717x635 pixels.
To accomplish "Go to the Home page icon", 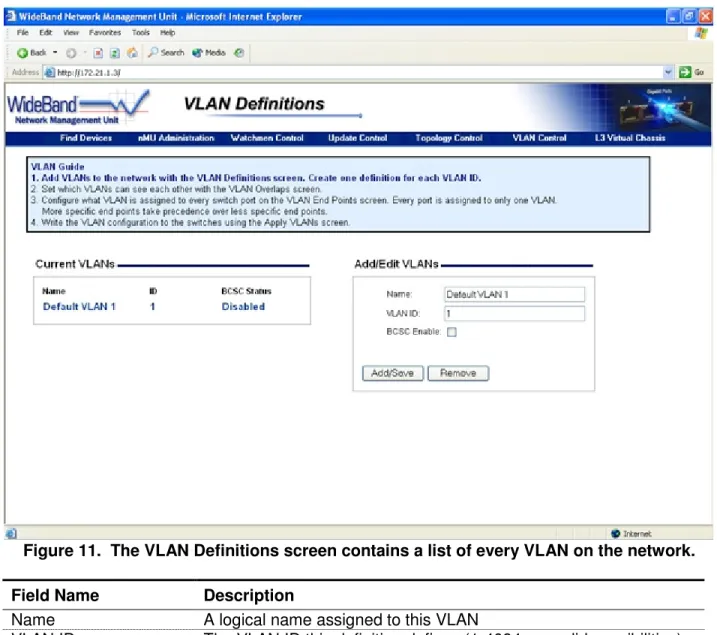I will pos(132,53).
